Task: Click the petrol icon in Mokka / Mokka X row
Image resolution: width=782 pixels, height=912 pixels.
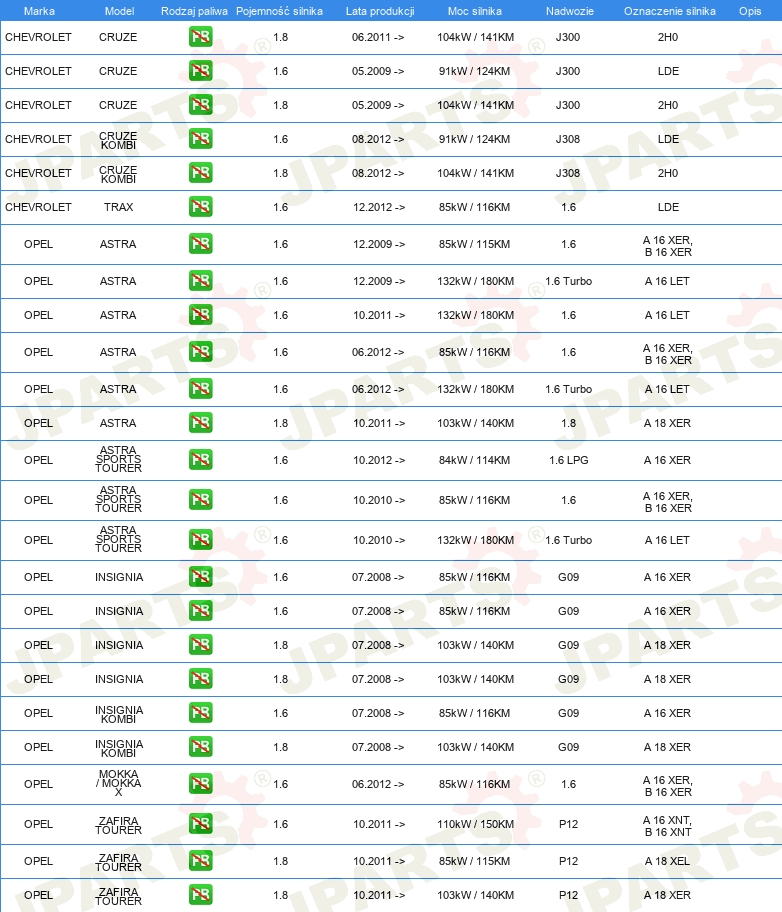Action: (201, 783)
